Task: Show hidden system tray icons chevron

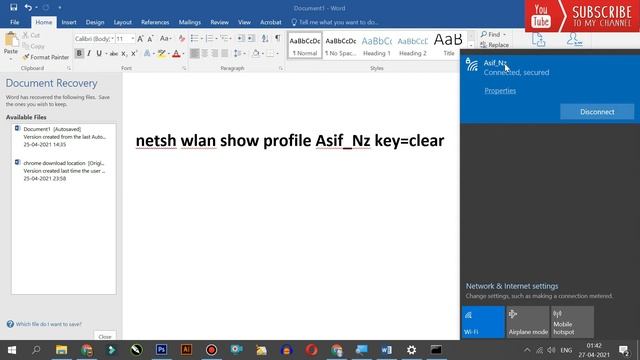Action: 527,350
